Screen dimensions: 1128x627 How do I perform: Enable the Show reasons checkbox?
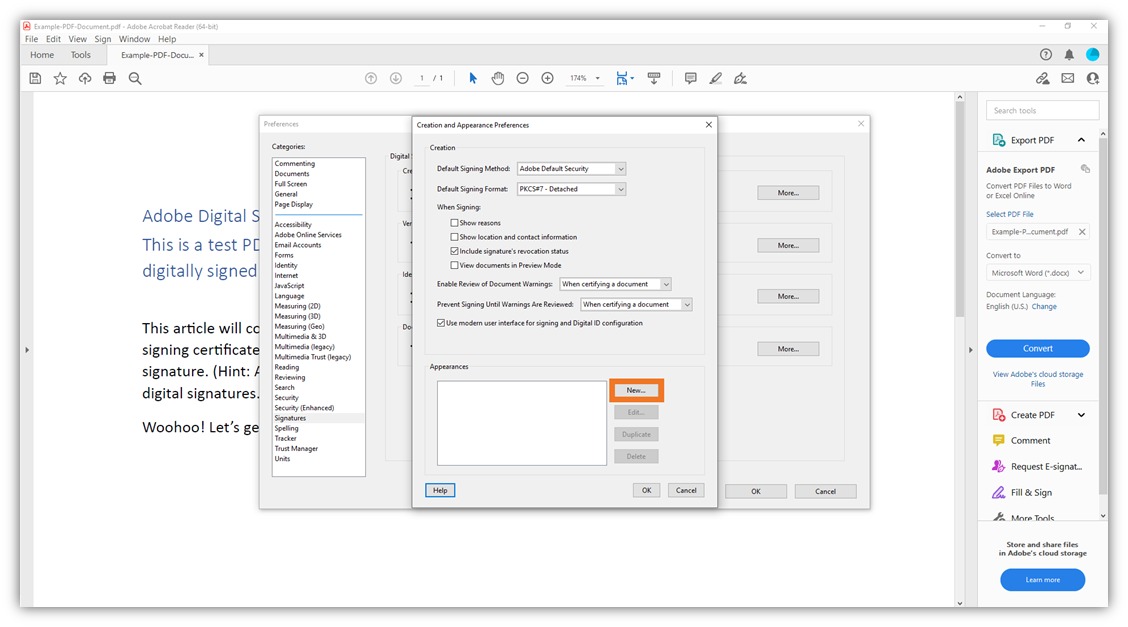coord(454,223)
